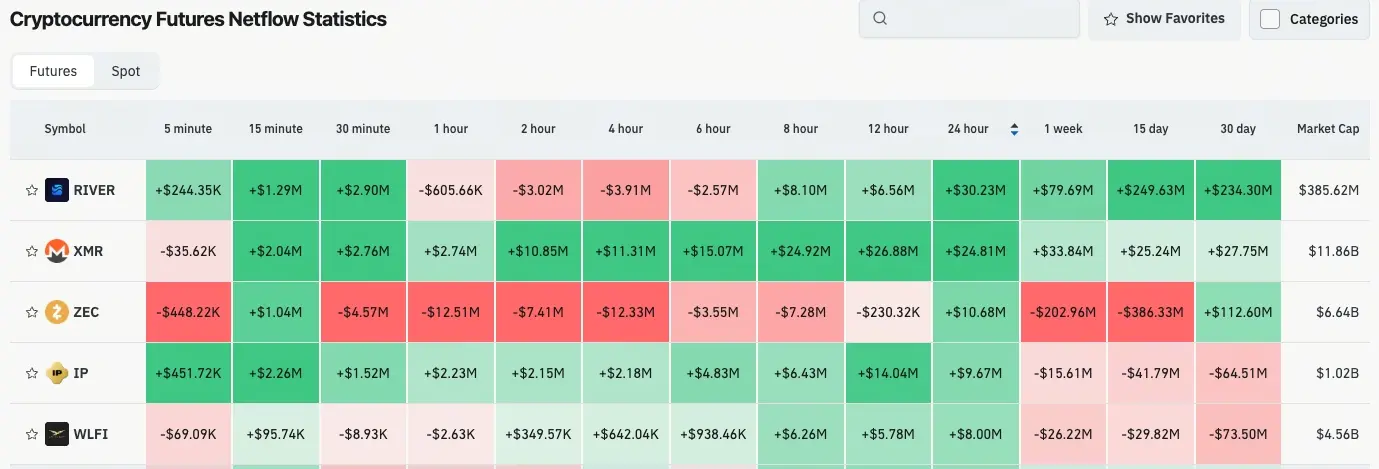This screenshot has width=1379, height=469.
Task: Favorite XMR with its star icon
Action: click(32, 251)
